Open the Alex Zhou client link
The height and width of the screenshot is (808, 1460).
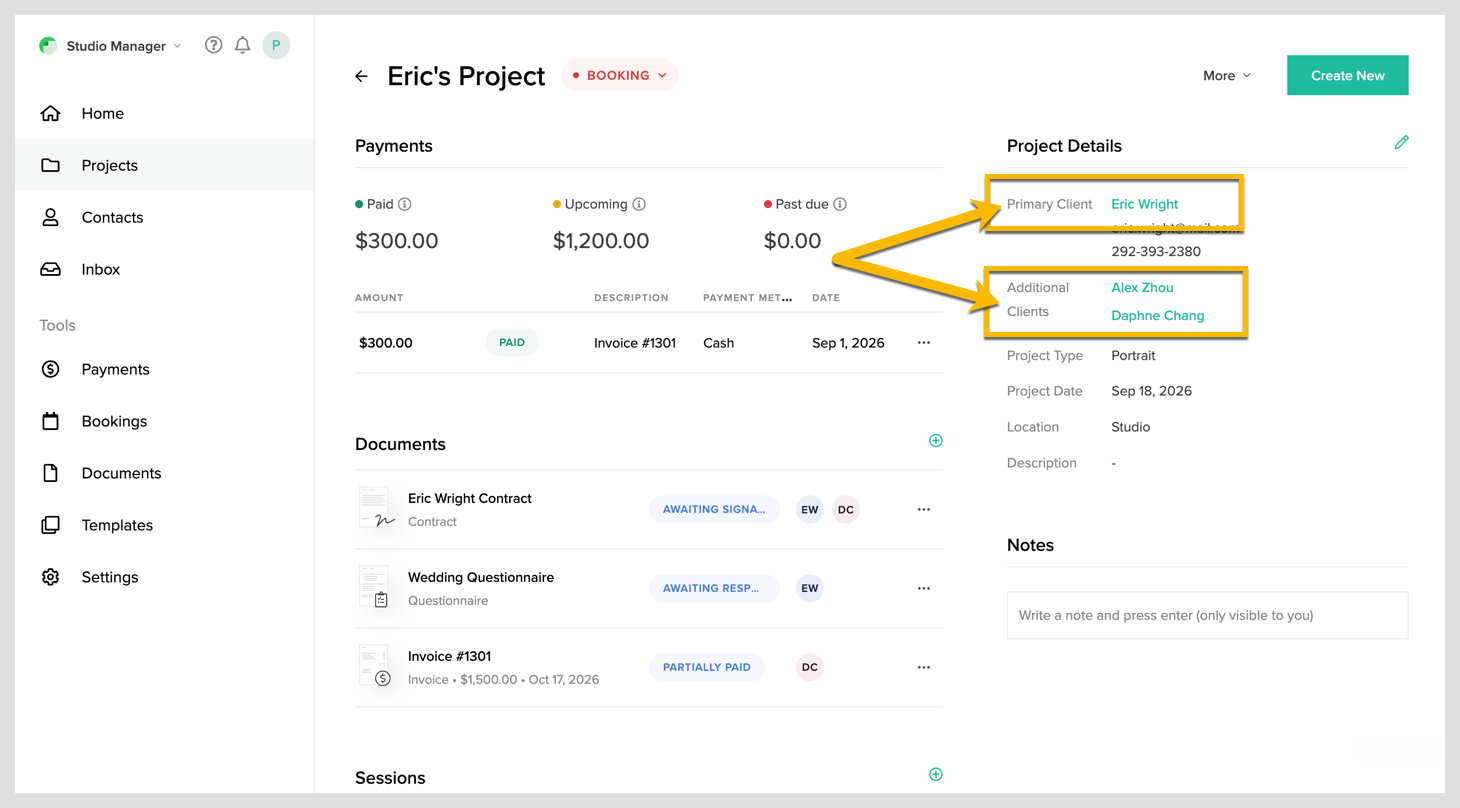click(x=1142, y=287)
